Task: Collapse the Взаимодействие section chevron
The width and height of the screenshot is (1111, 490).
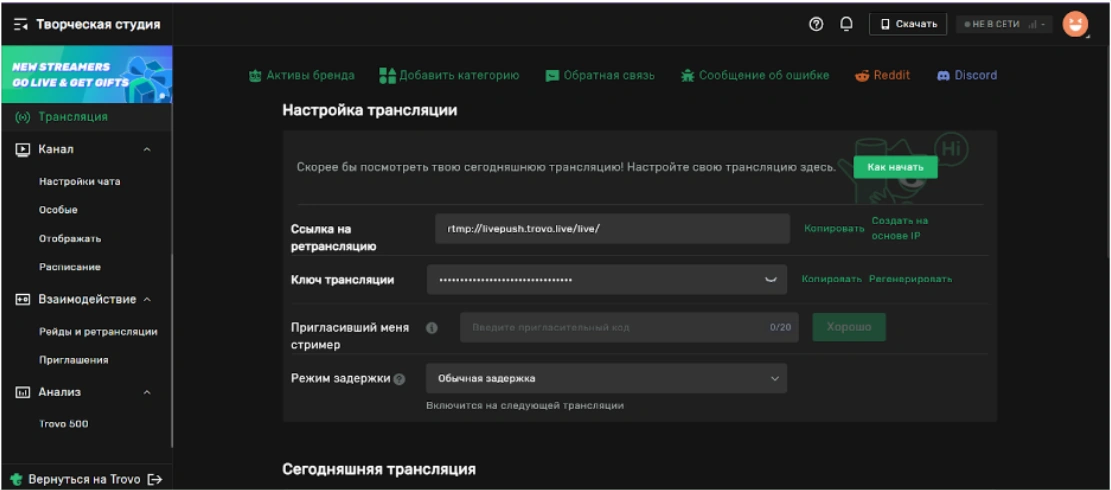Action: 147,300
